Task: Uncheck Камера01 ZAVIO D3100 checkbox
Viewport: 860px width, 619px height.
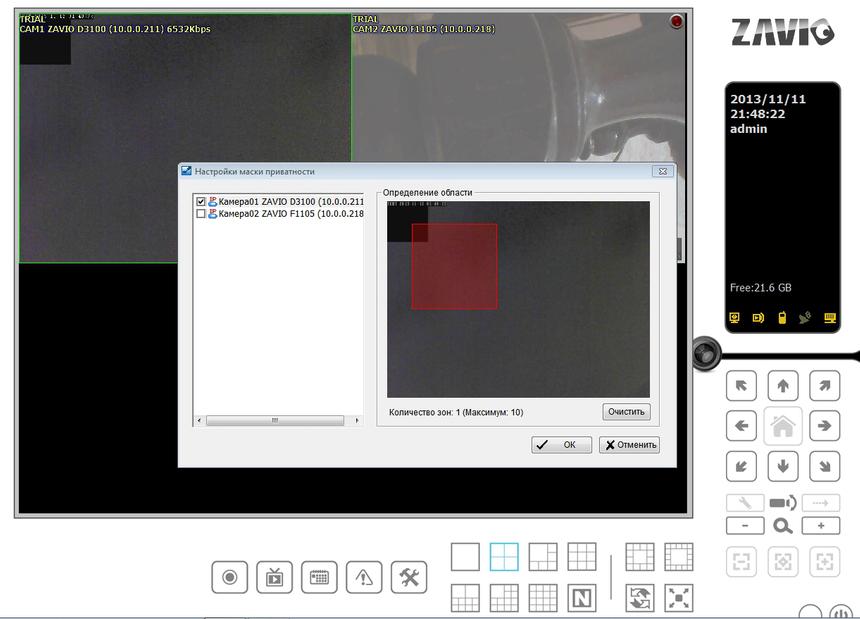Action: (x=201, y=202)
